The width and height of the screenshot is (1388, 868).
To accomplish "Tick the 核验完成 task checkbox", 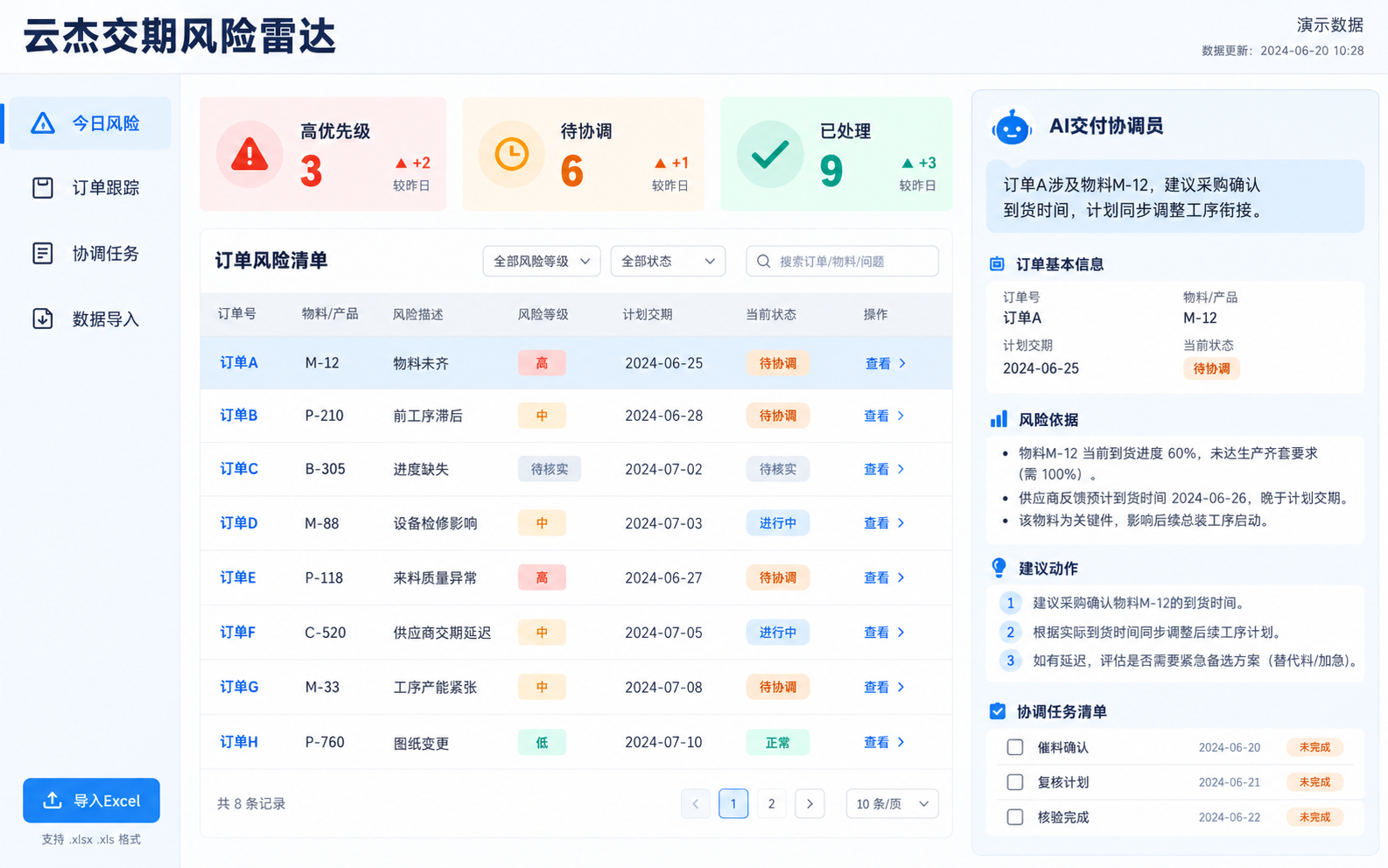I will (x=1015, y=817).
